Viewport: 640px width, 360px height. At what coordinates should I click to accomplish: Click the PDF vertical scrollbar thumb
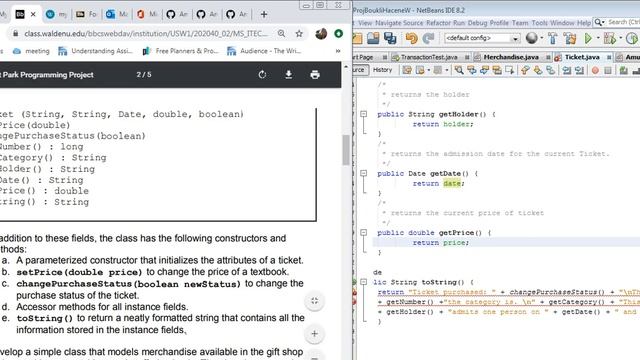tap(346, 150)
